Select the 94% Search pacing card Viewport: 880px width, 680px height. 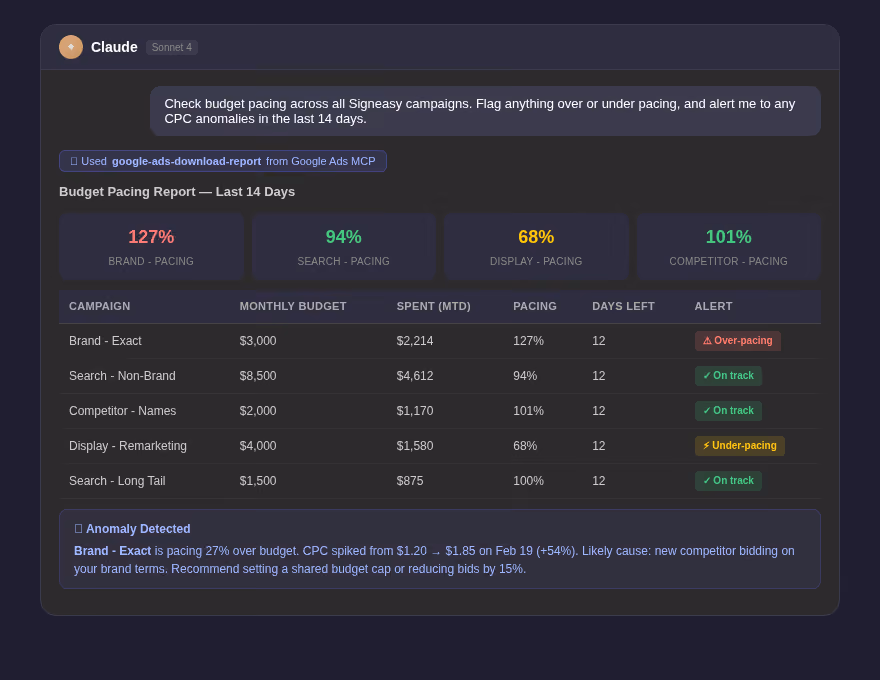(343, 247)
